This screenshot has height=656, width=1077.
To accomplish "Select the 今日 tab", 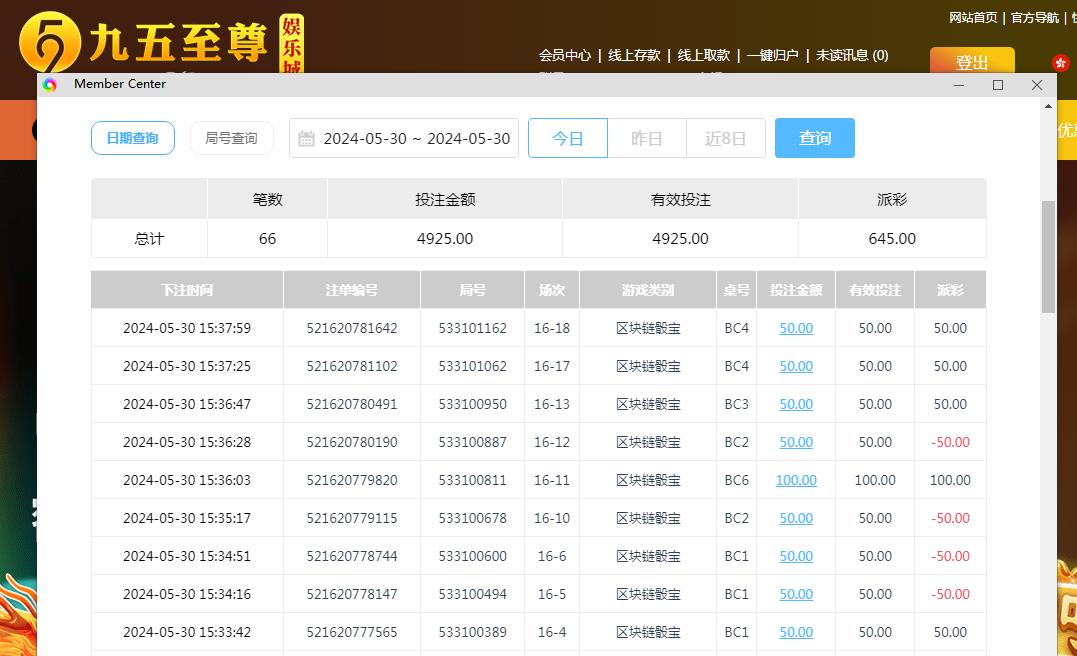I will [x=567, y=138].
